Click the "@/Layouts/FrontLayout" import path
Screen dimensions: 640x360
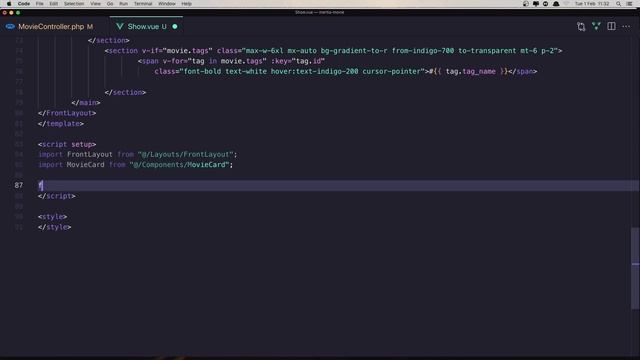click(x=185, y=154)
